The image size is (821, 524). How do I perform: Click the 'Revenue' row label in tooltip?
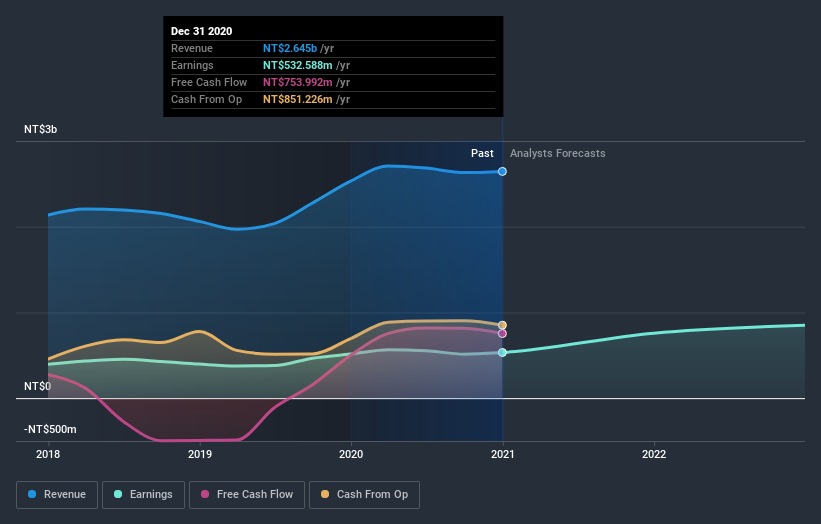pyautogui.click(x=192, y=48)
